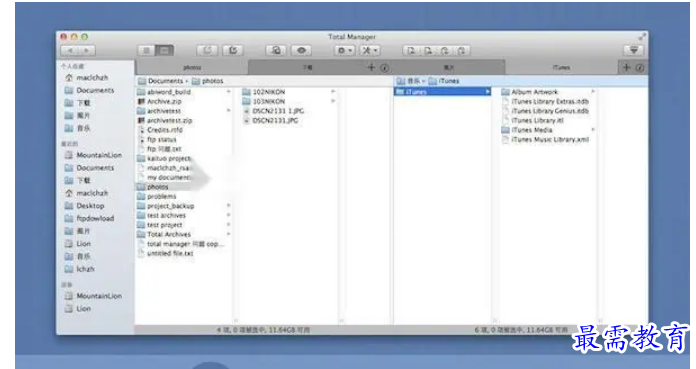Enter full screen via top-right arrows
The width and height of the screenshot is (696, 369).
click(642, 37)
